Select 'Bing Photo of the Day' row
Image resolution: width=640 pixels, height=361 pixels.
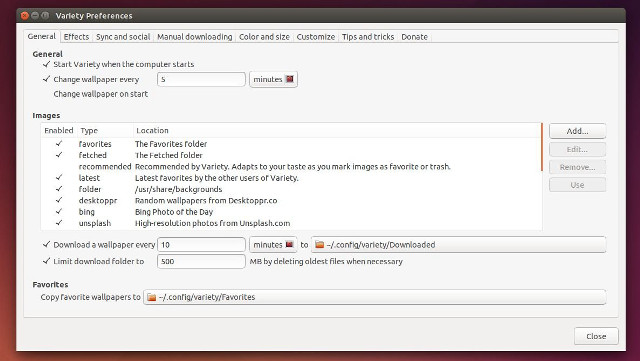point(174,212)
